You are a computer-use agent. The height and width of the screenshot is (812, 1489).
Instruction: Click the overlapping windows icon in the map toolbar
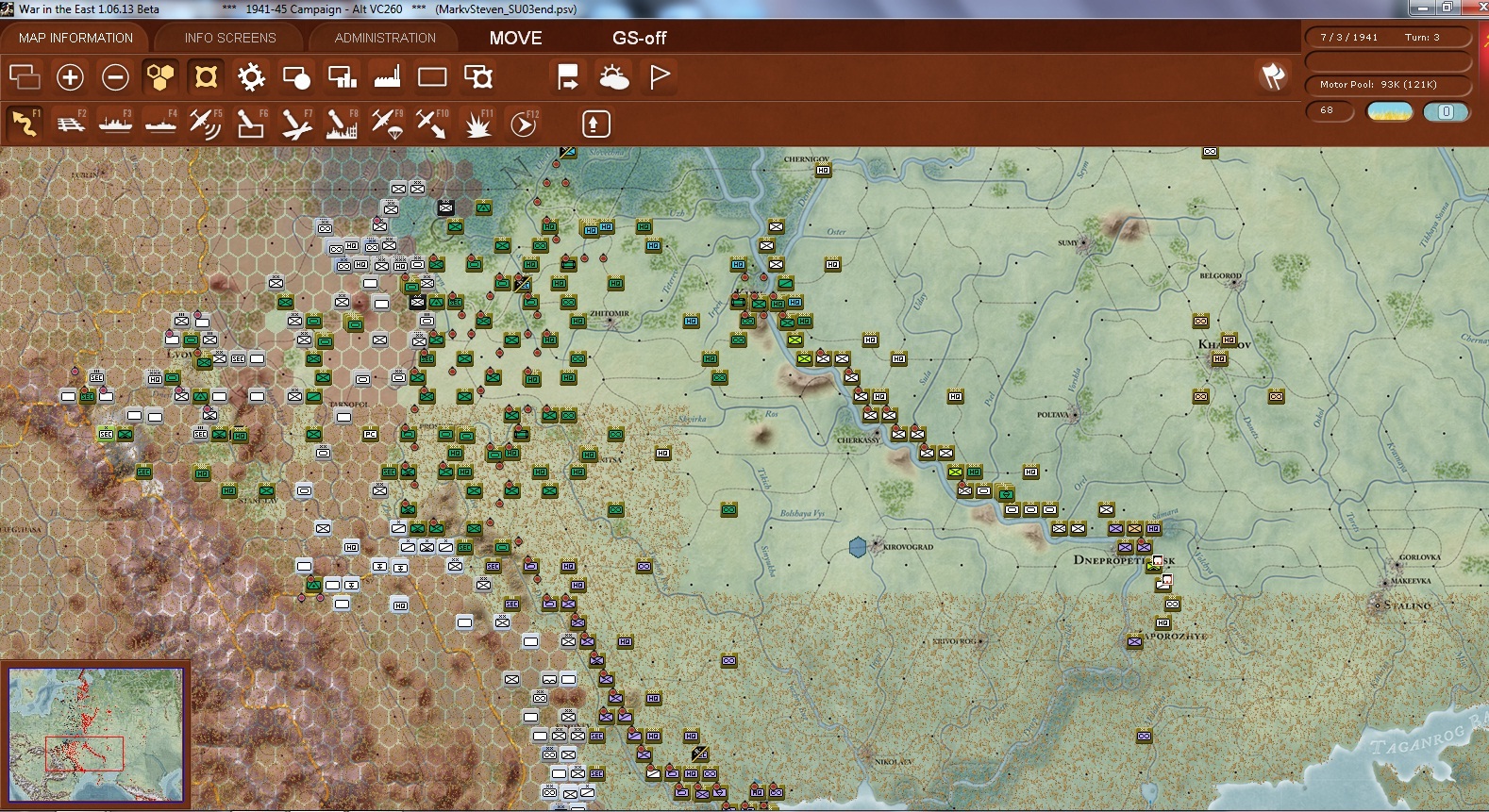pyautogui.click(x=25, y=76)
